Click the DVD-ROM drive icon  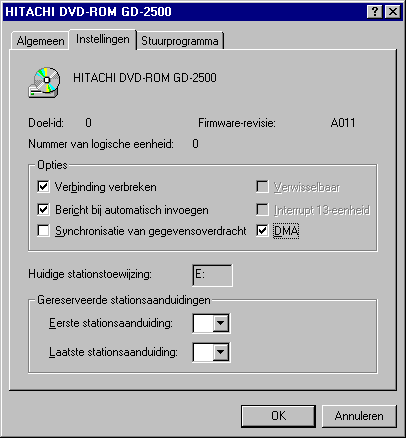pos(44,82)
